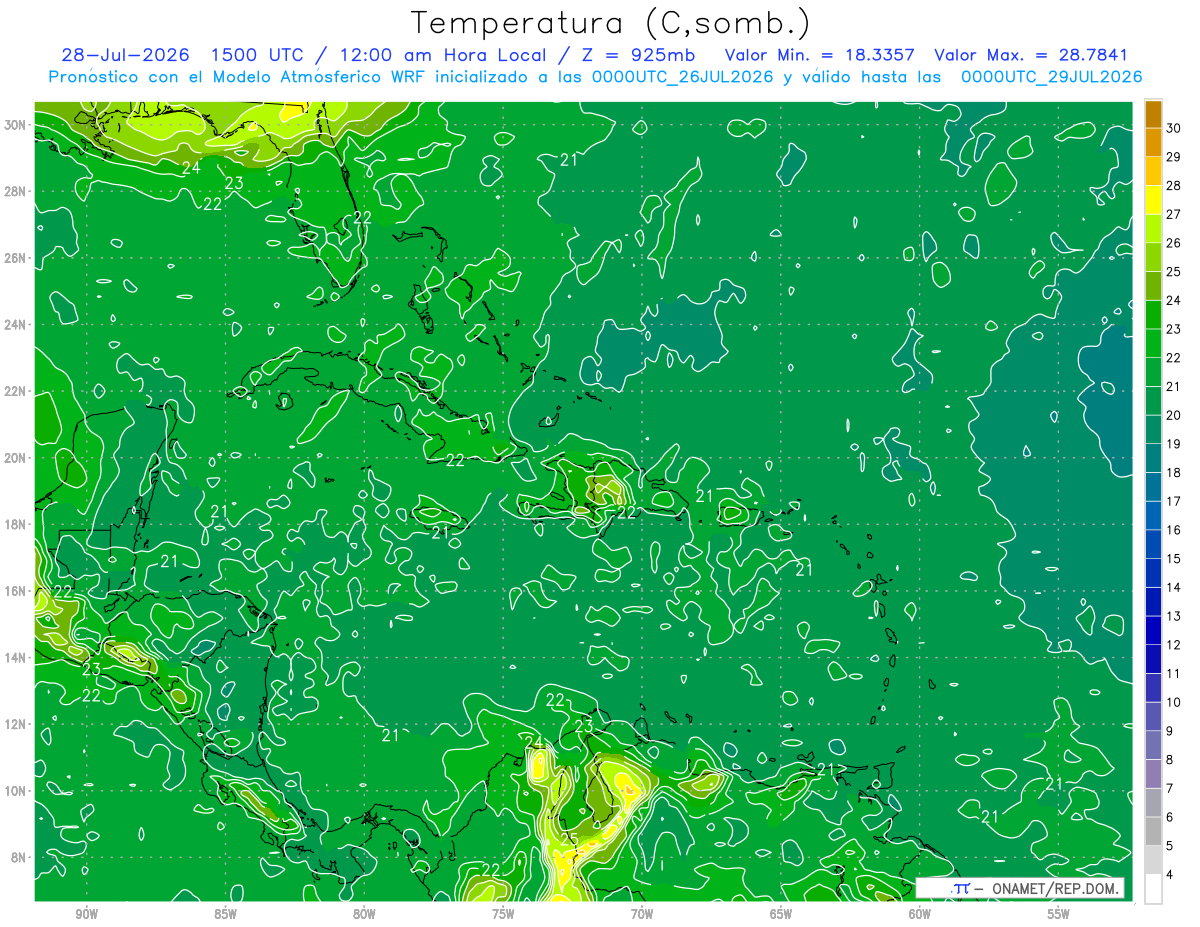Click the 60W longitude axis label
This screenshot has height=927, width=1200.
[919, 914]
